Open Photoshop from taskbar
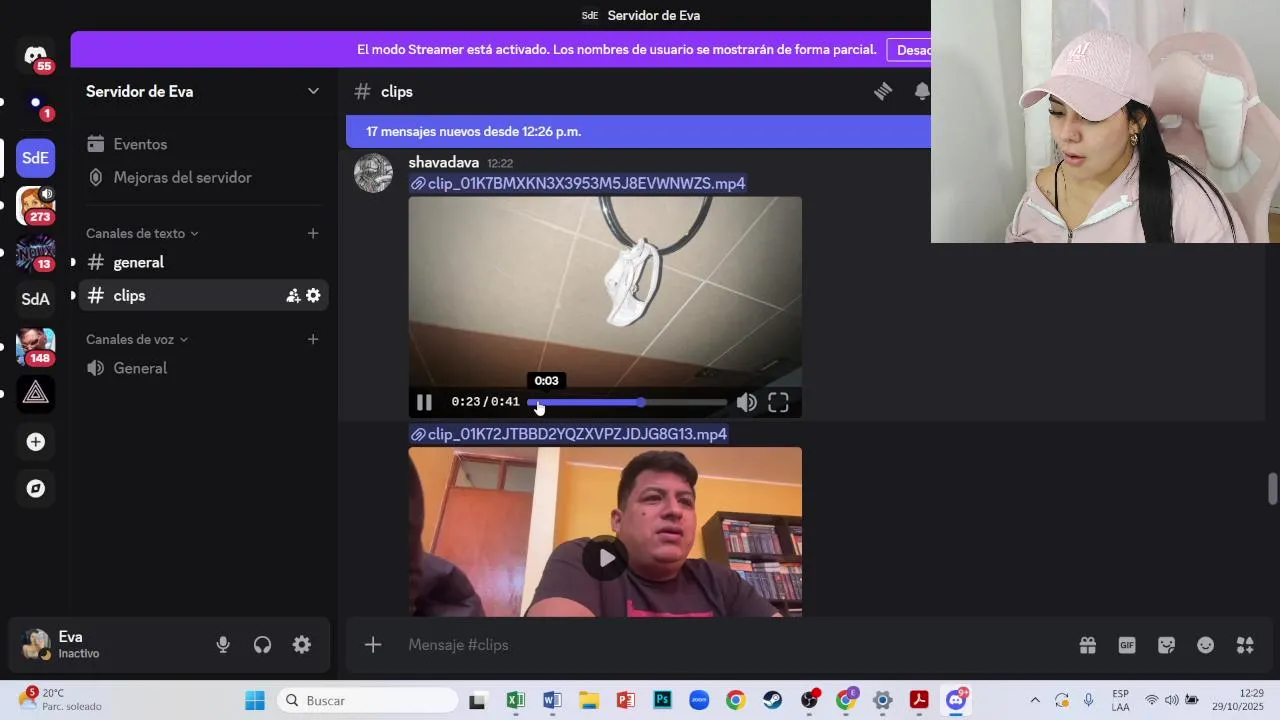 point(662,700)
